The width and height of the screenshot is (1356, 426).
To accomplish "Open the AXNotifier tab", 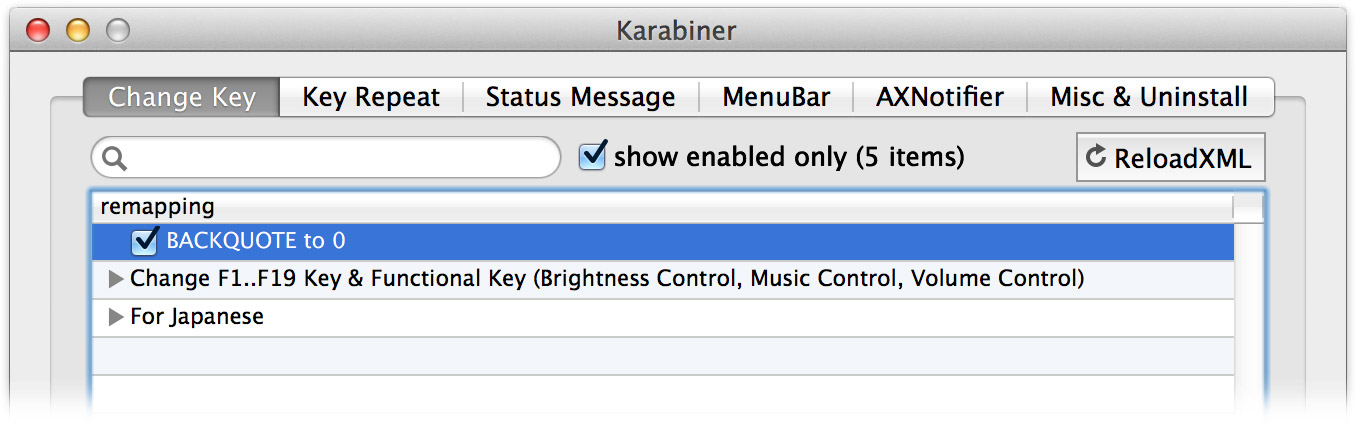I will [940, 97].
